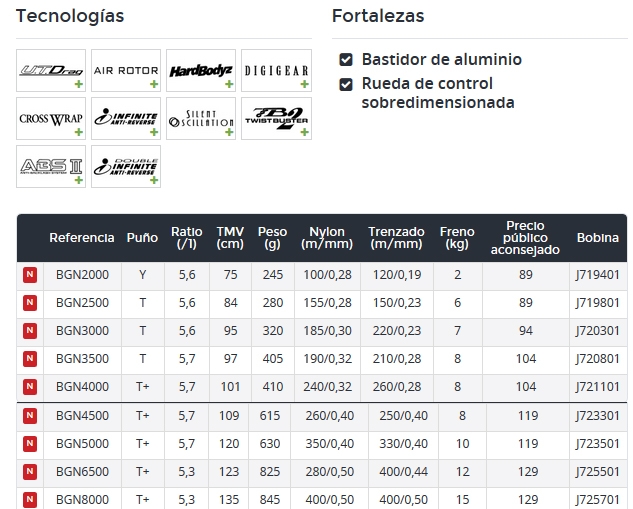Click the red N badge for BGN4500

coord(30,416)
